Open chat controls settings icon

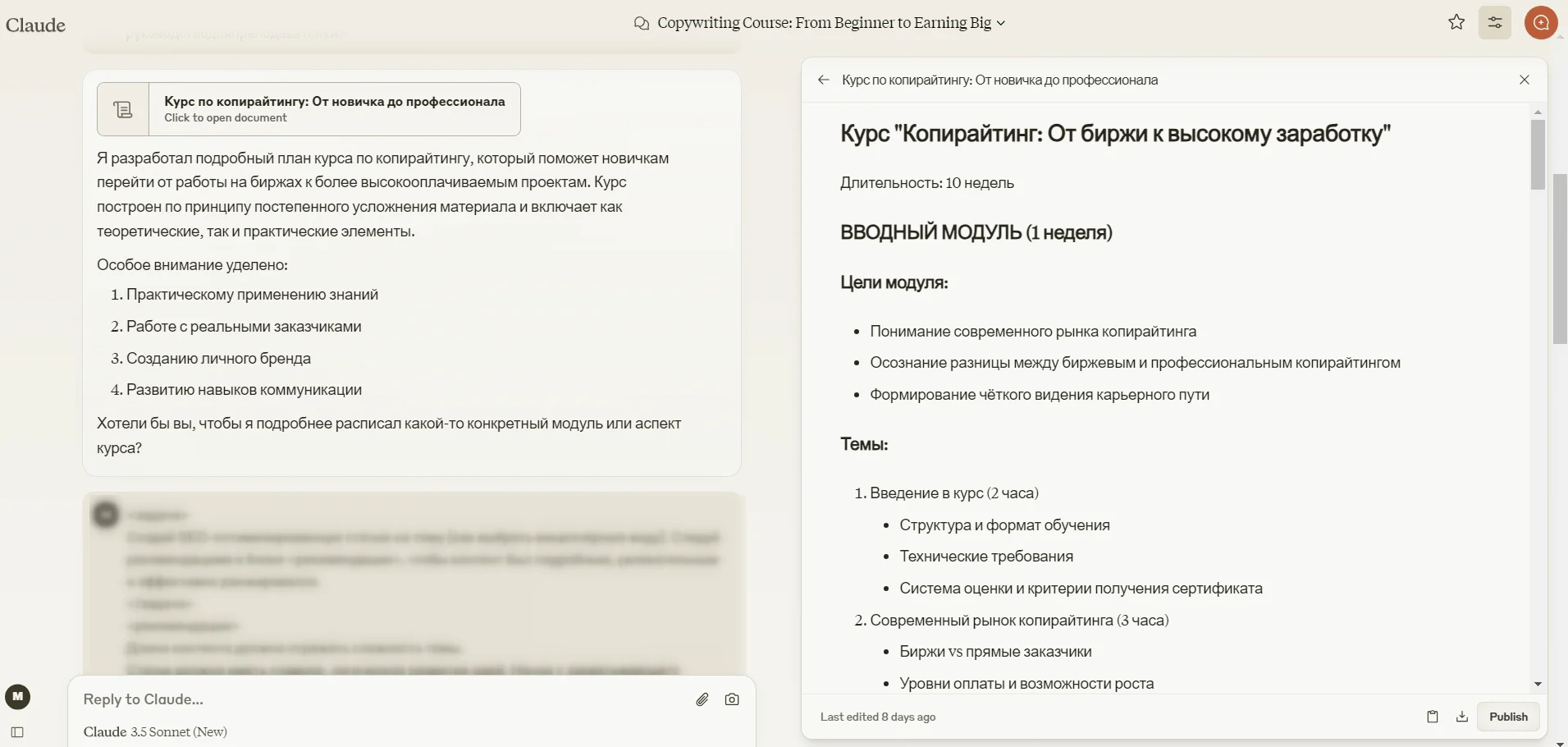point(1495,23)
